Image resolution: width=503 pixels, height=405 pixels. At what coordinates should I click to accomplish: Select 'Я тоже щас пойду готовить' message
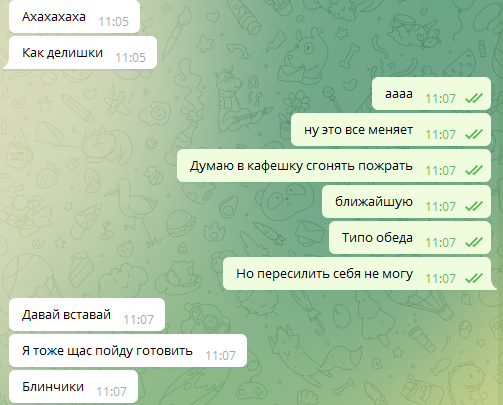tap(128, 351)
